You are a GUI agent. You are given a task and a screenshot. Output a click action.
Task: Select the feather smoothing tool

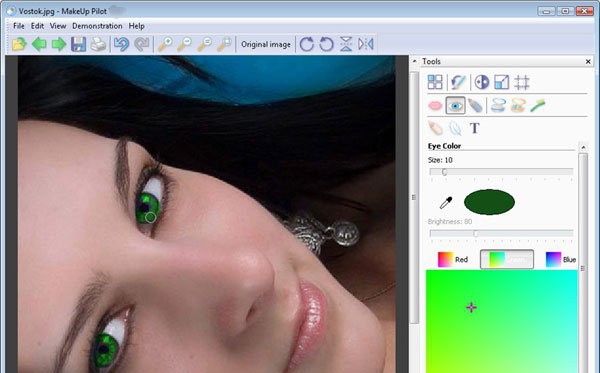455,128
